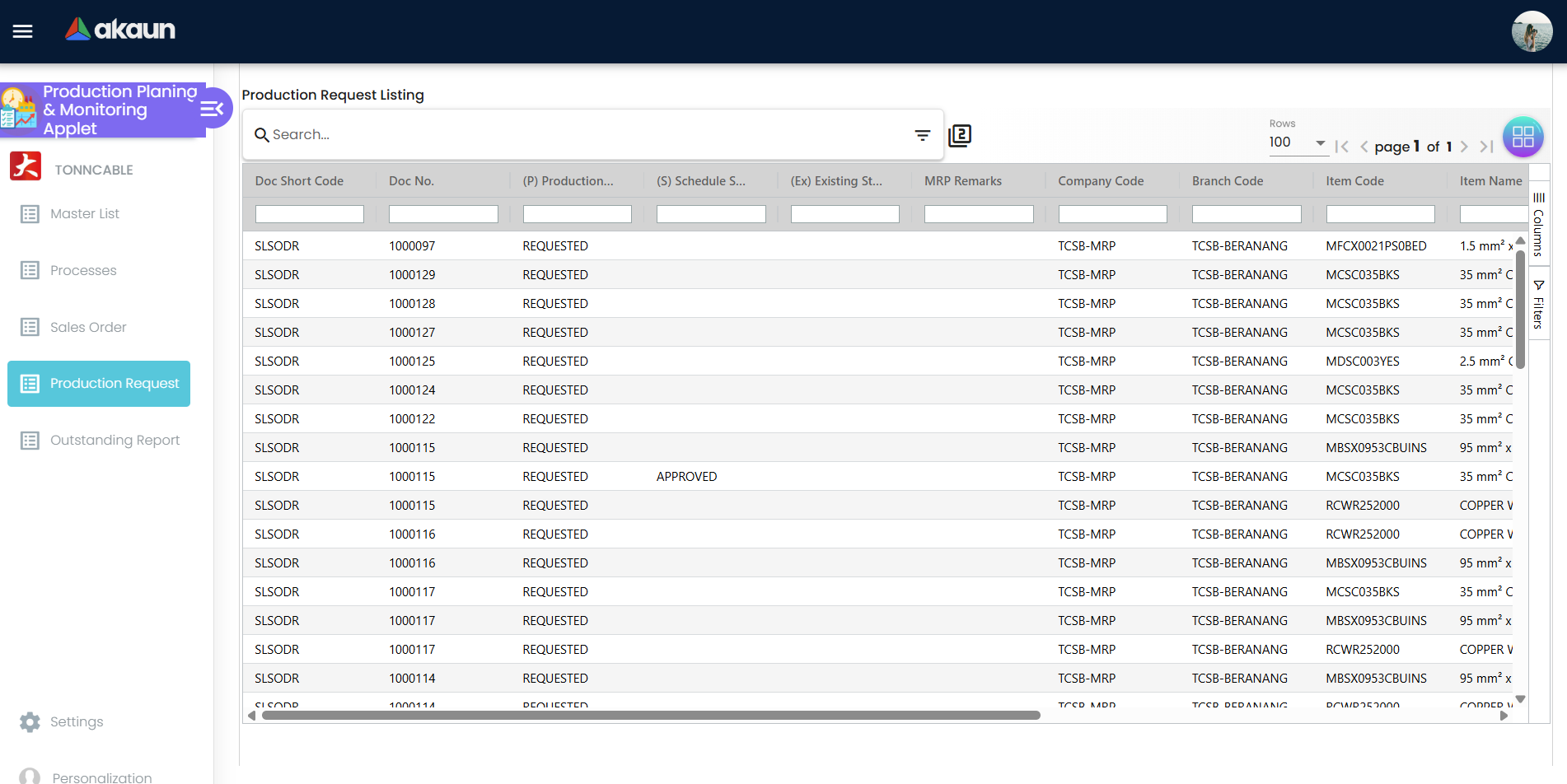Open the navigation hamburger menu
This screenshot has width=1567, height=784.
(x=21, y=31)
